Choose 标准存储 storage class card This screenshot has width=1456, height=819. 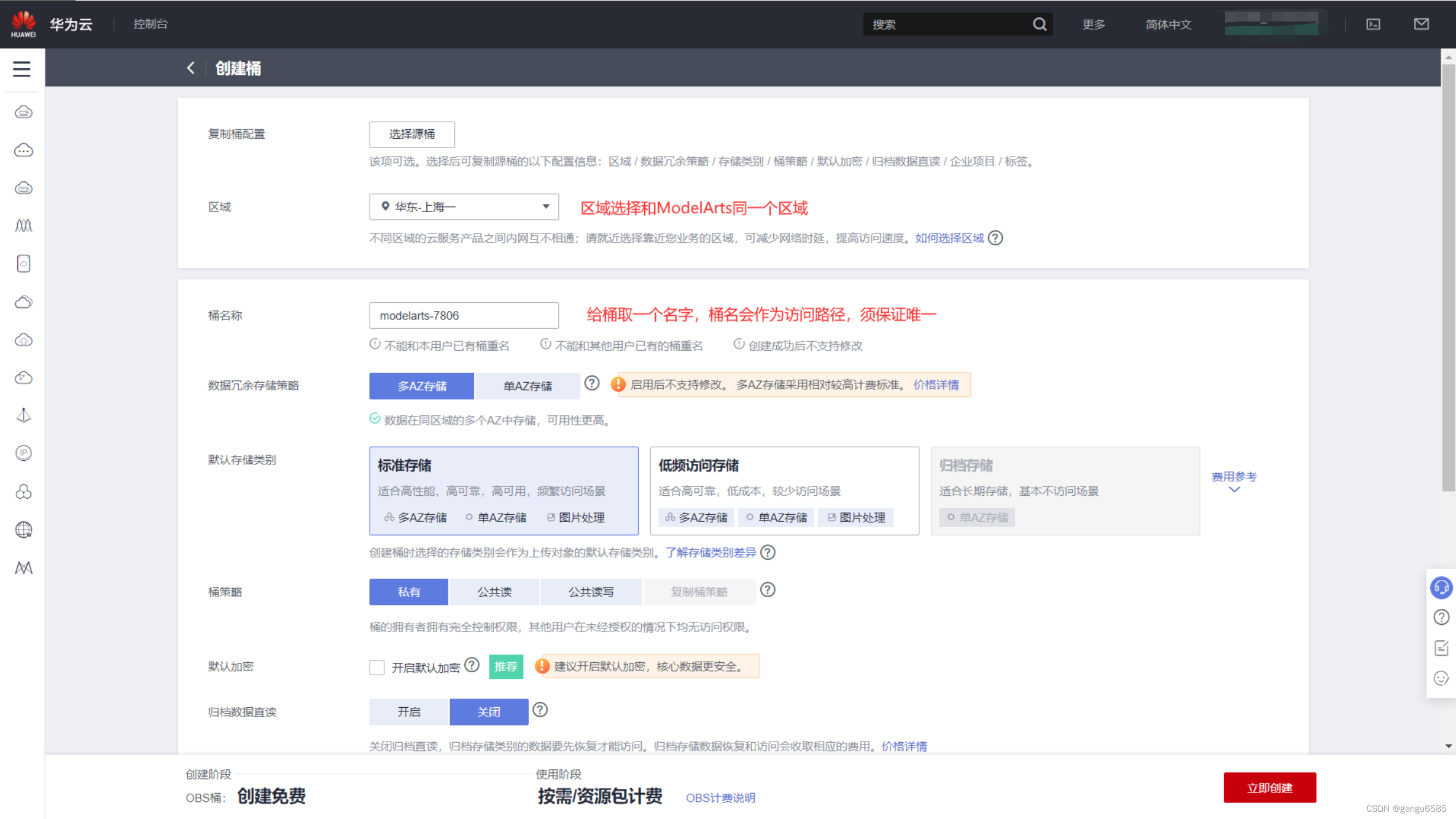tap(504, 491)
